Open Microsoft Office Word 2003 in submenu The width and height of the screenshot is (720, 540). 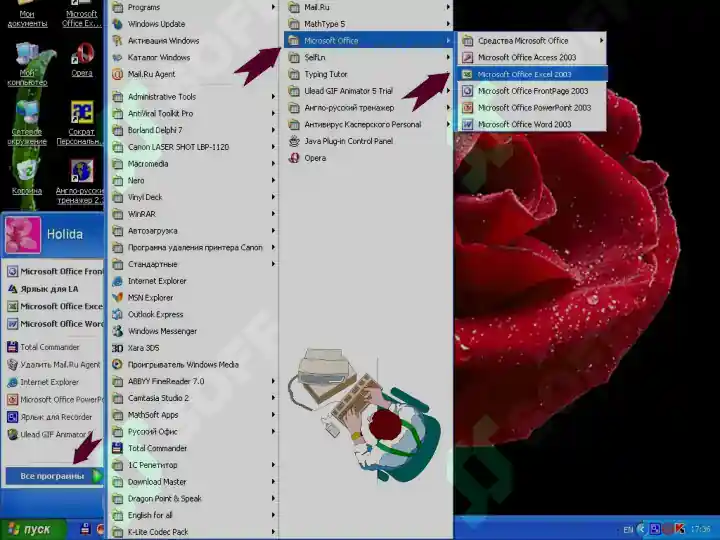(532, 124)
